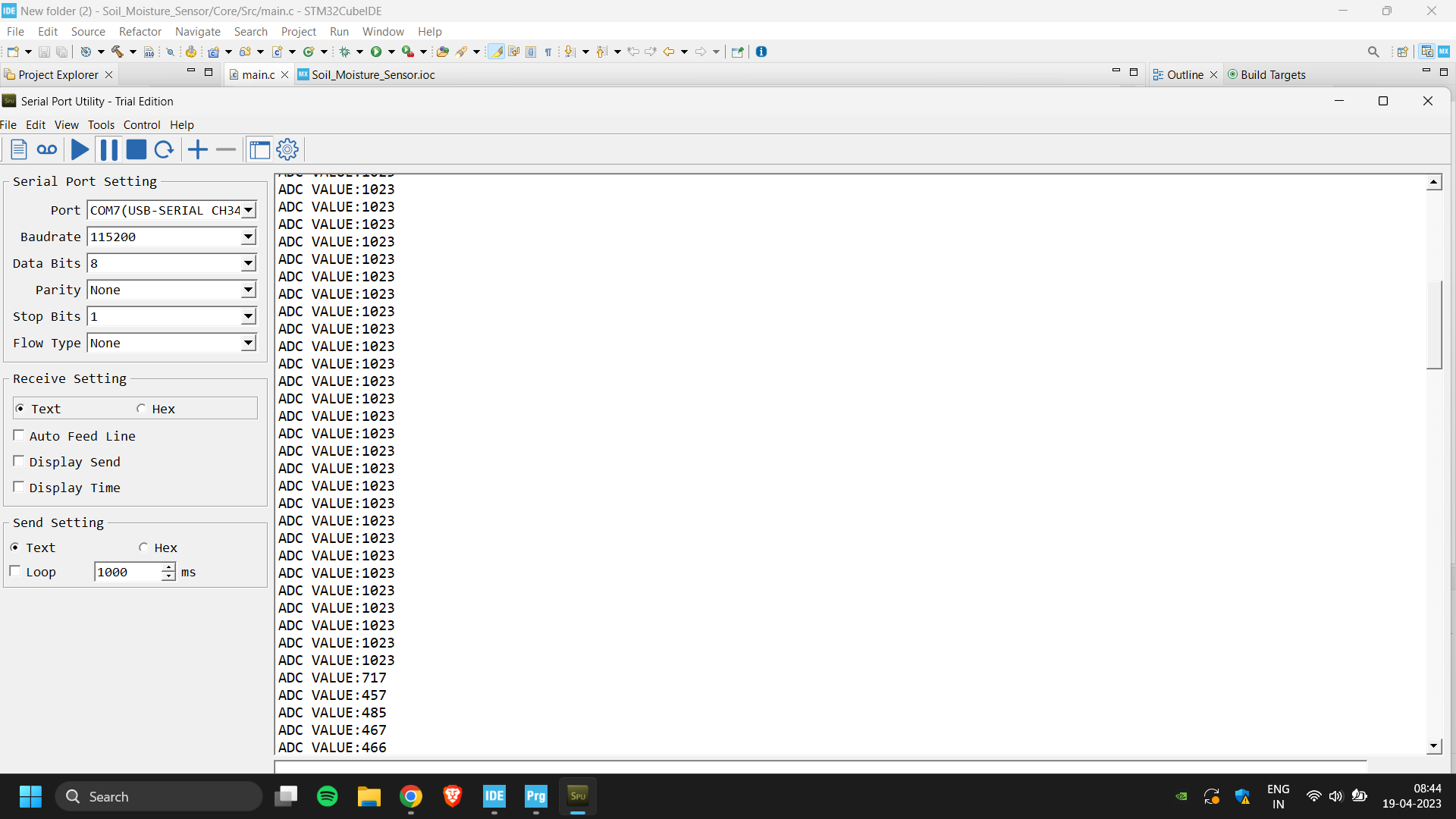Open the Port COM7 dropdown
The height and width of the screenshot is (819, 1456).
pyautogui.click(x=248, y=210)
